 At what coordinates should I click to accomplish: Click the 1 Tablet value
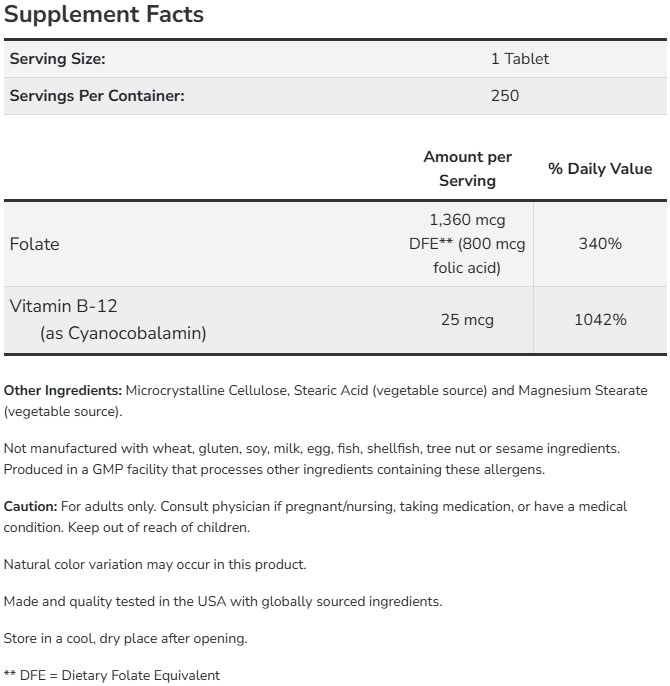(519, 59)
